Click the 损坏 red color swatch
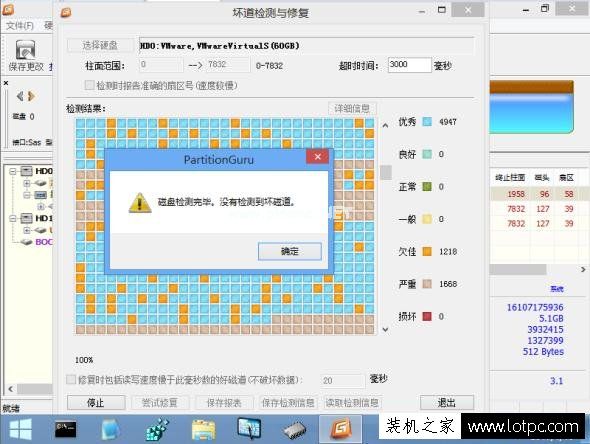590x444 pixels. pyautogui.click(x=427, y=316)
